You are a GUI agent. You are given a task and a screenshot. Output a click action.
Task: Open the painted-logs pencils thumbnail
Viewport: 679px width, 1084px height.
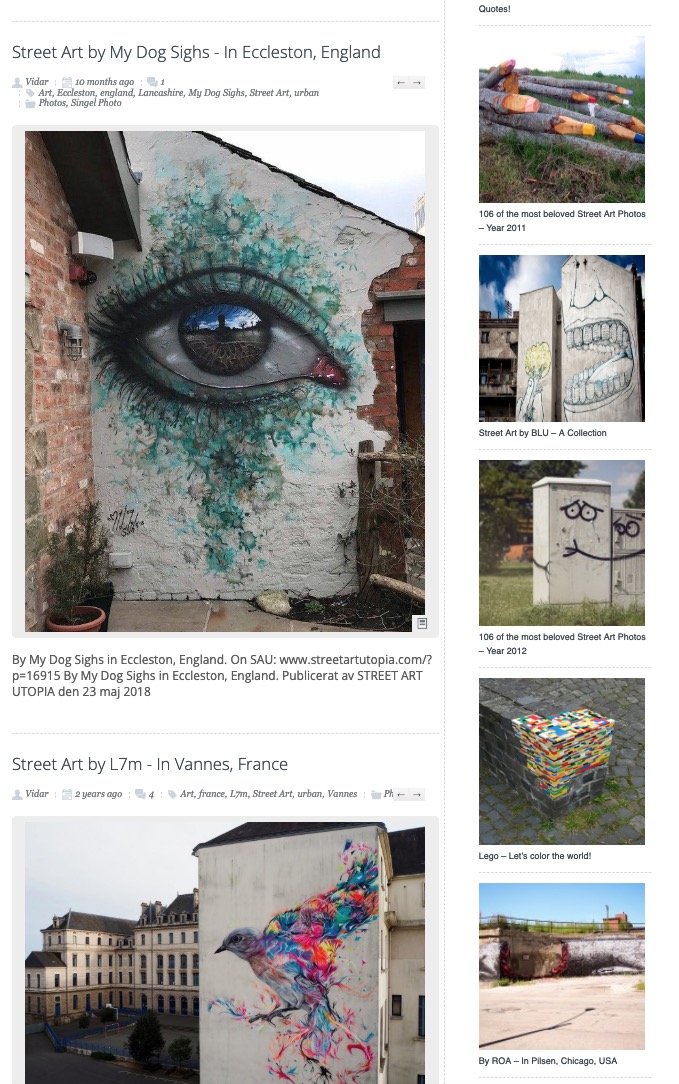pos(561,120)
